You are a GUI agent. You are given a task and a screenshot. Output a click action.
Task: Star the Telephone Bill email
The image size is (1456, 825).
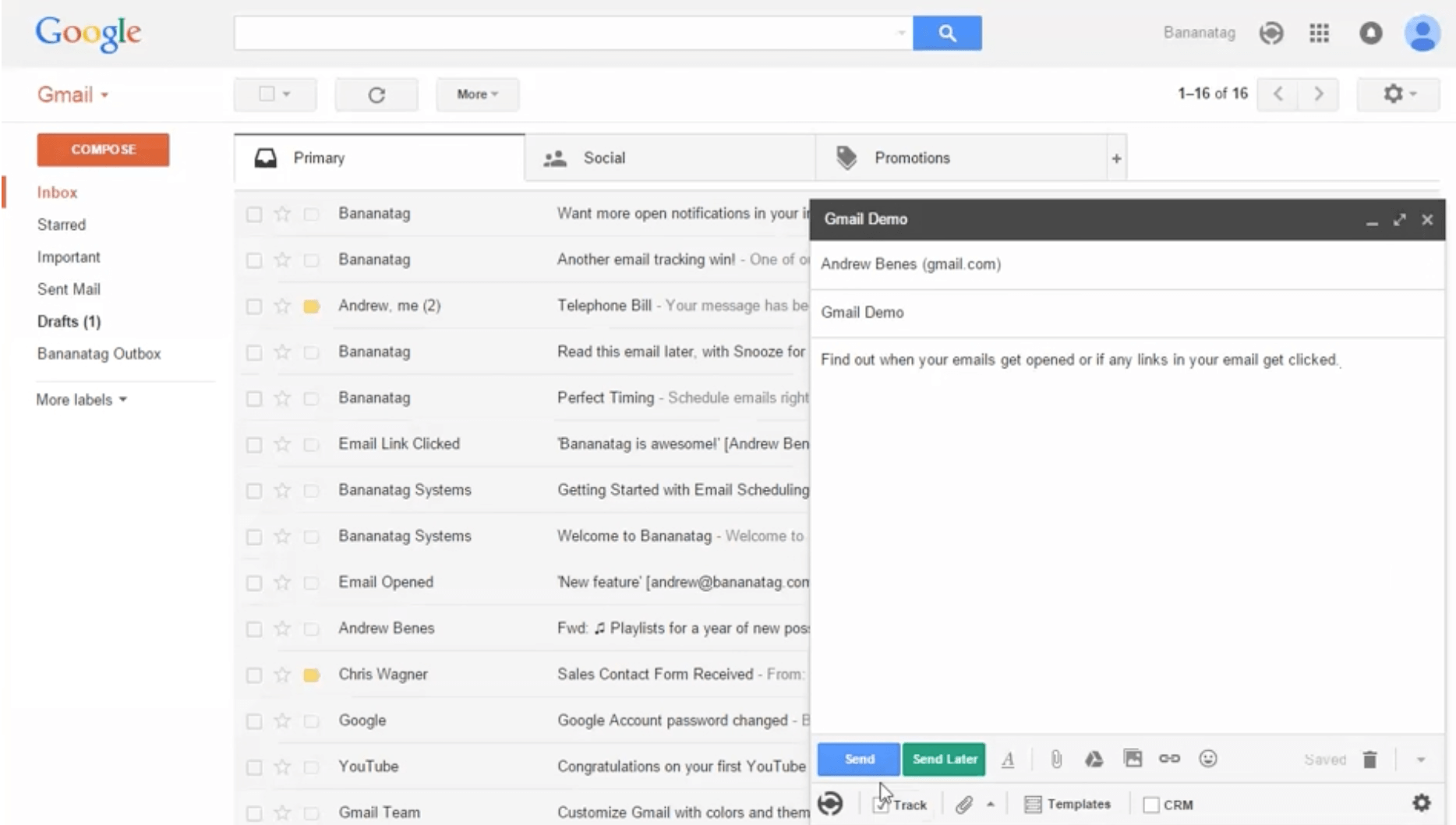pos(282,306)
